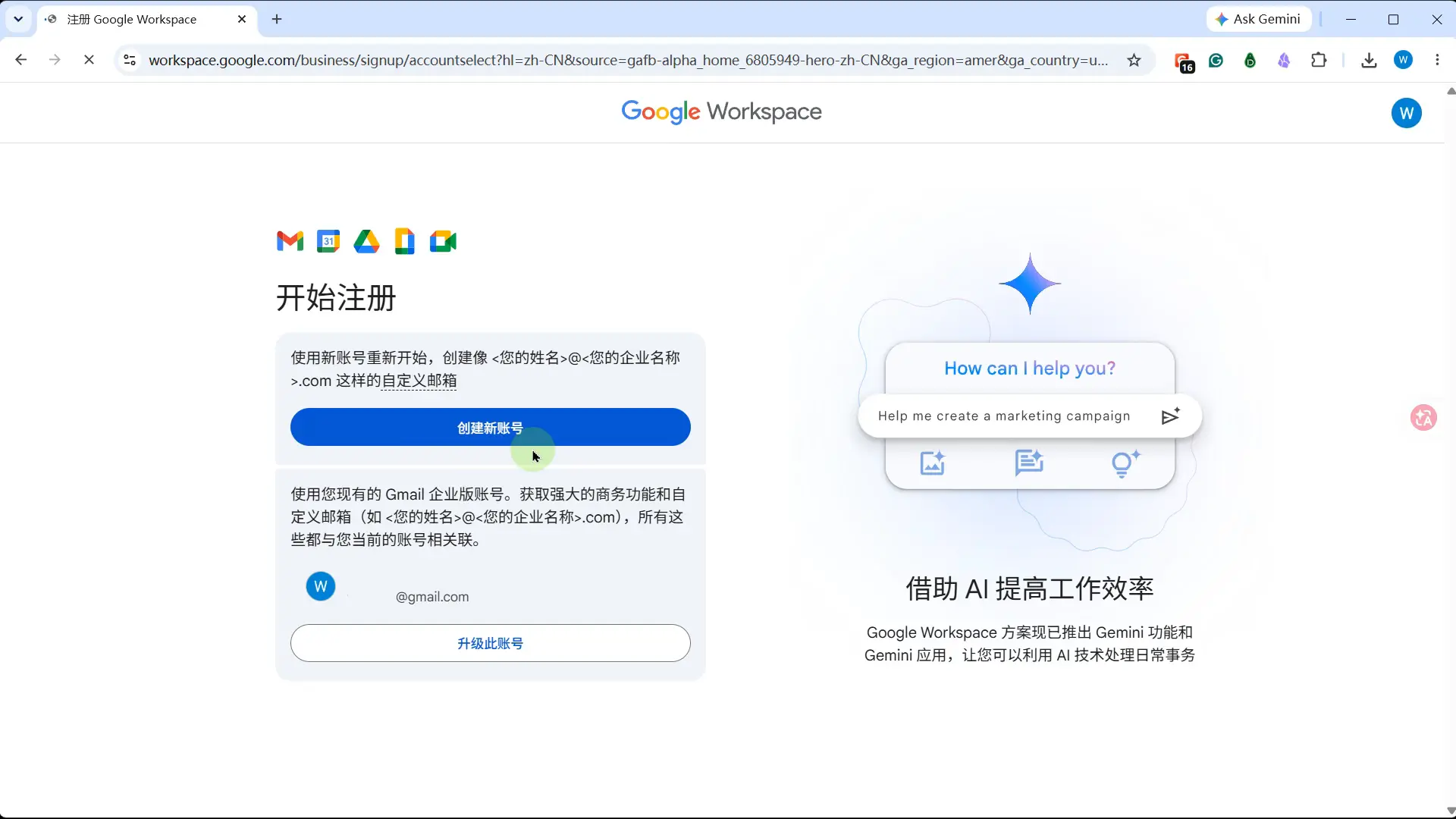Viewport: 1456px width, 819px height.
Task: Click the image generation icon
Action: [933, 463]
